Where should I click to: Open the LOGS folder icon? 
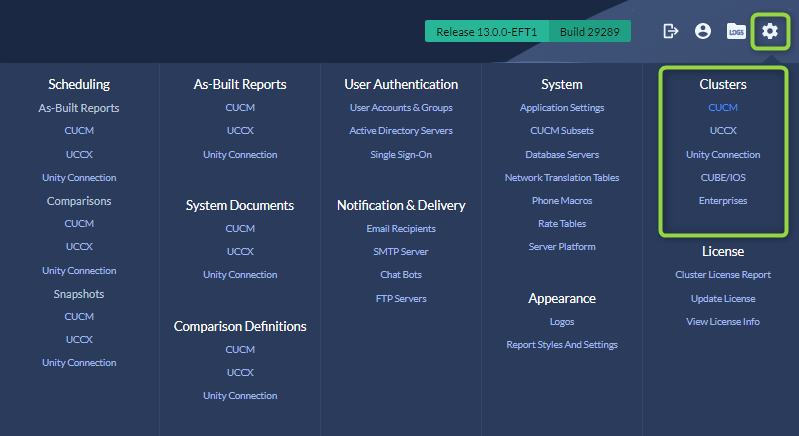tap(736, 31)
